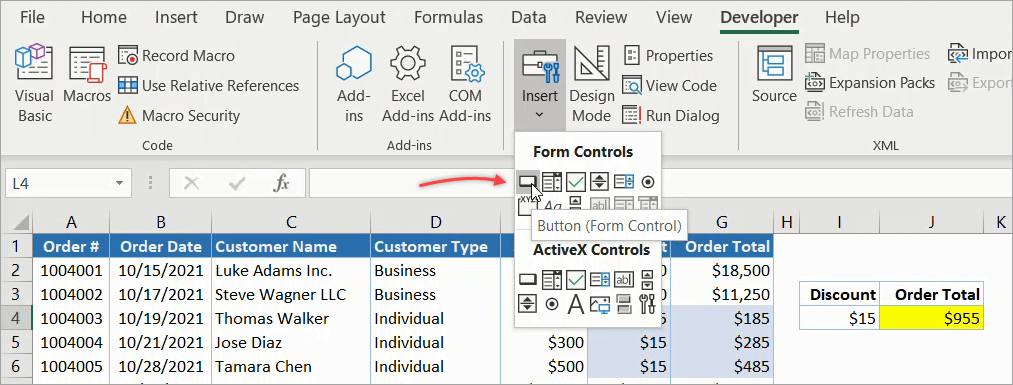
Task: Open the Name Box dropdown arrow
Action: point(119,183)
